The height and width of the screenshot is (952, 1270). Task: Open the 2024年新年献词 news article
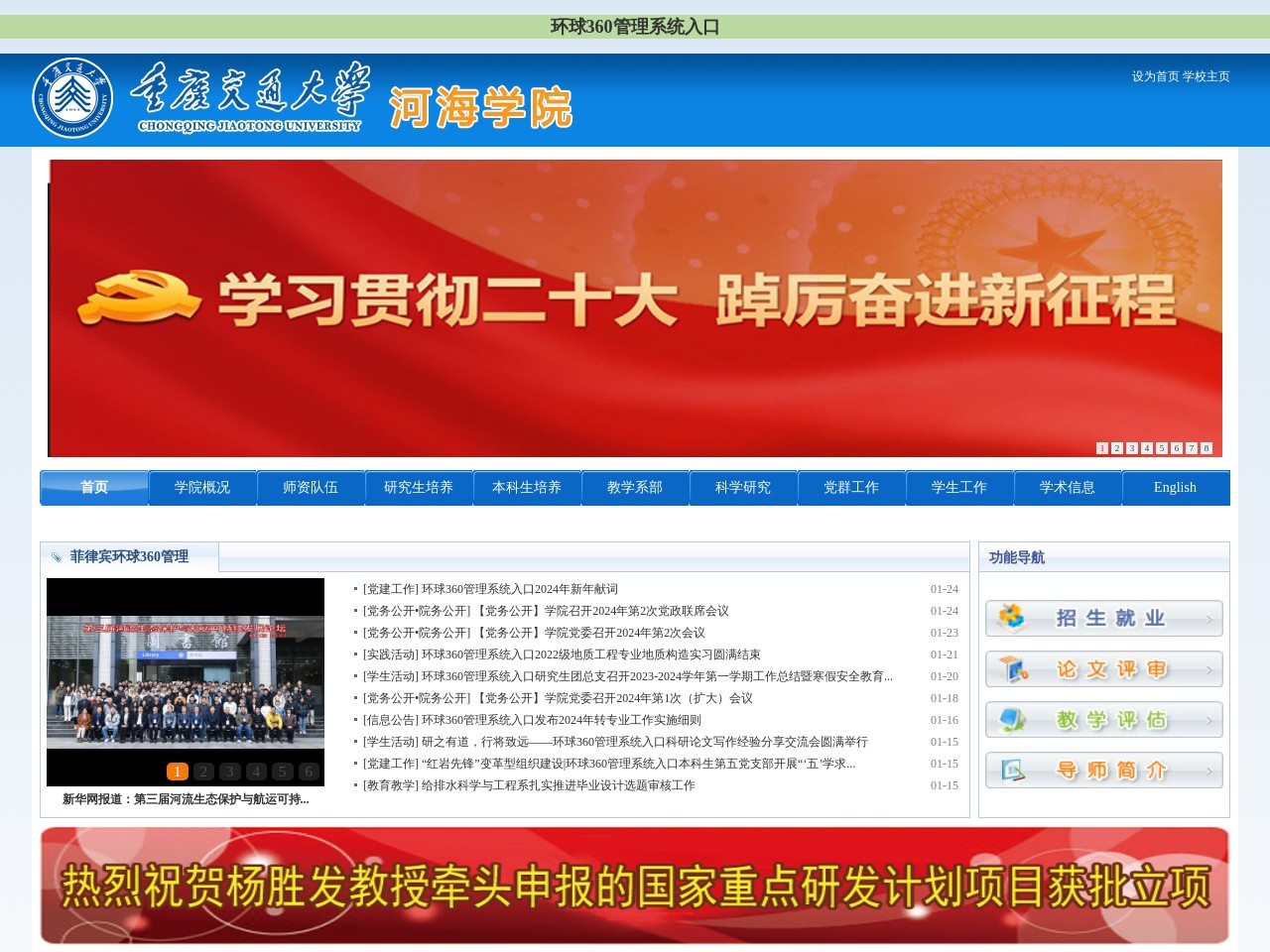pyautogui.click(x=519, y=589)
